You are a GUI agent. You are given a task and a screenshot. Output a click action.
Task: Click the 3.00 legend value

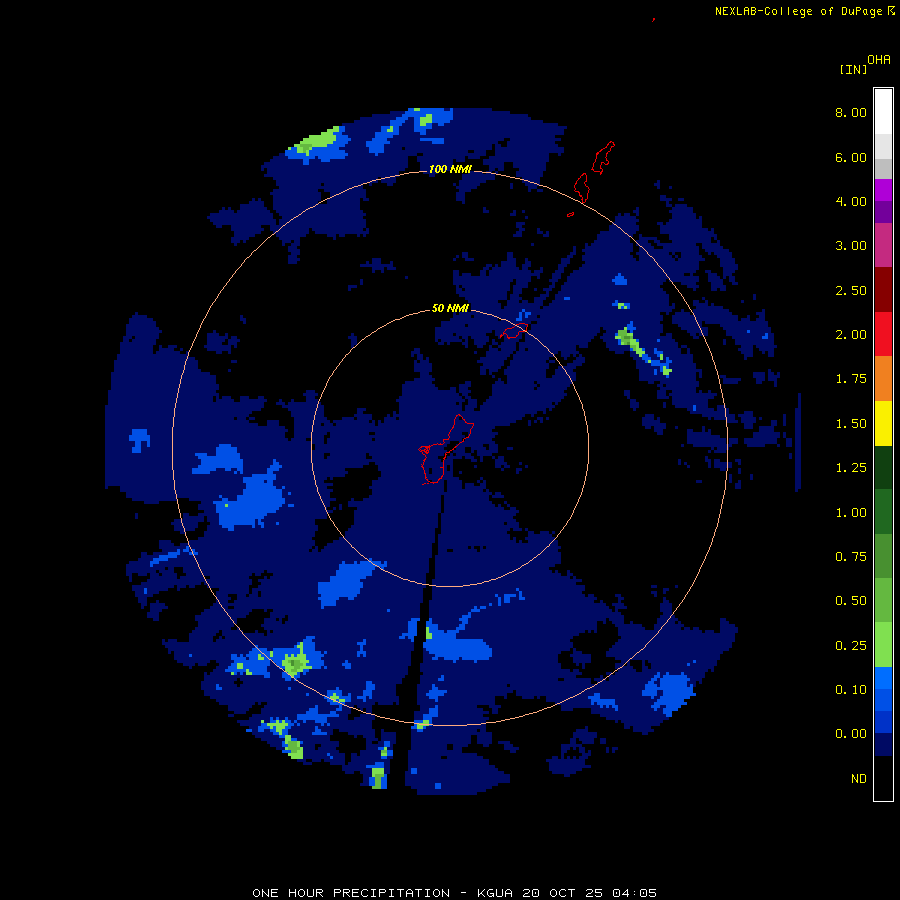point(851,246)
